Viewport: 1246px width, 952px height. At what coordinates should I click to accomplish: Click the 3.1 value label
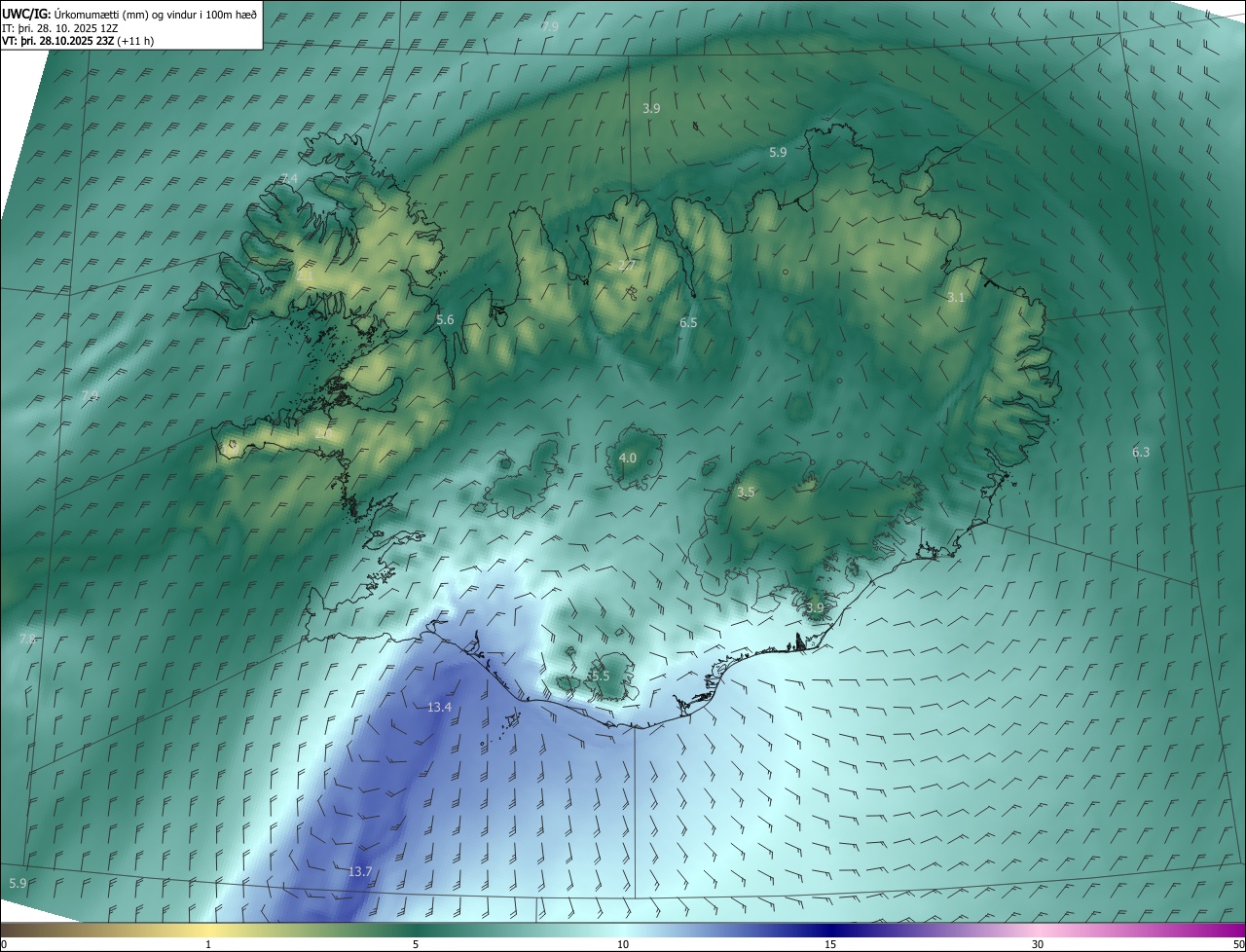956,297
